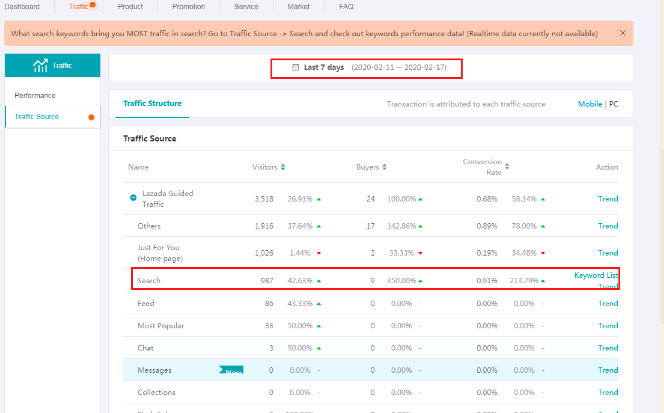664x413 pixels.
Task: Click the 987 visitors value in Search
Action: pyautogui.click(x=267, y=280)
